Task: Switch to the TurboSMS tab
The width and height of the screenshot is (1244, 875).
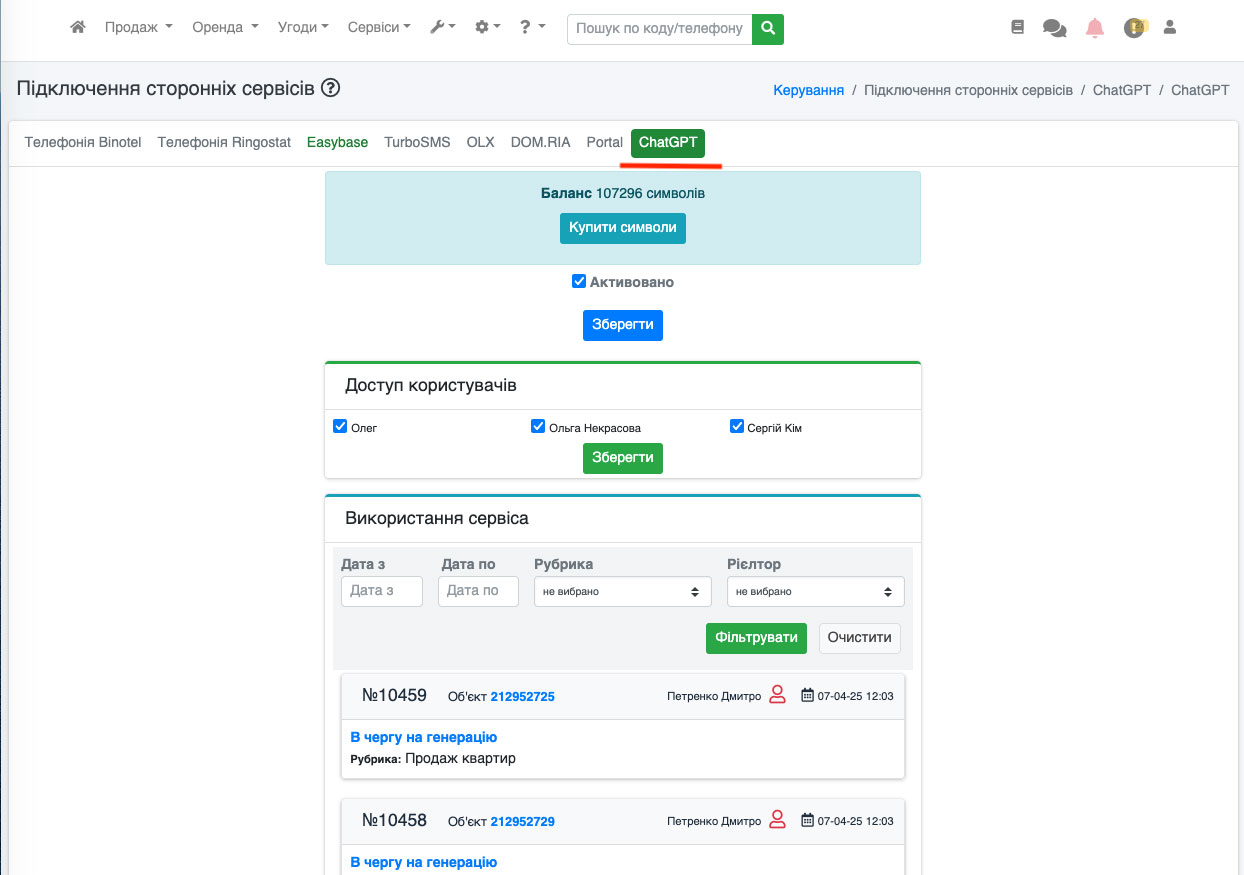Action: 417,142
